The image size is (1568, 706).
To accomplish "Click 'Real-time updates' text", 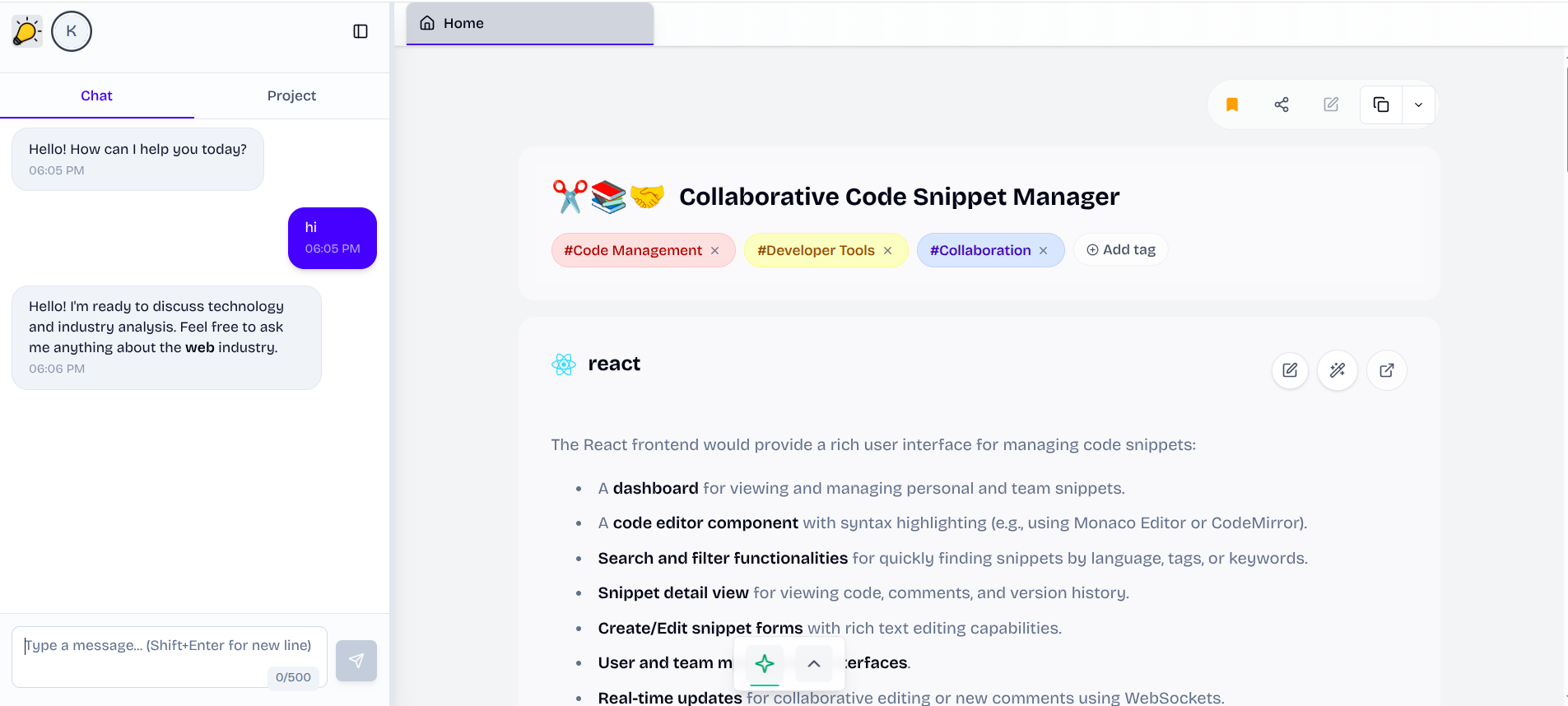I will coord(670,698).
